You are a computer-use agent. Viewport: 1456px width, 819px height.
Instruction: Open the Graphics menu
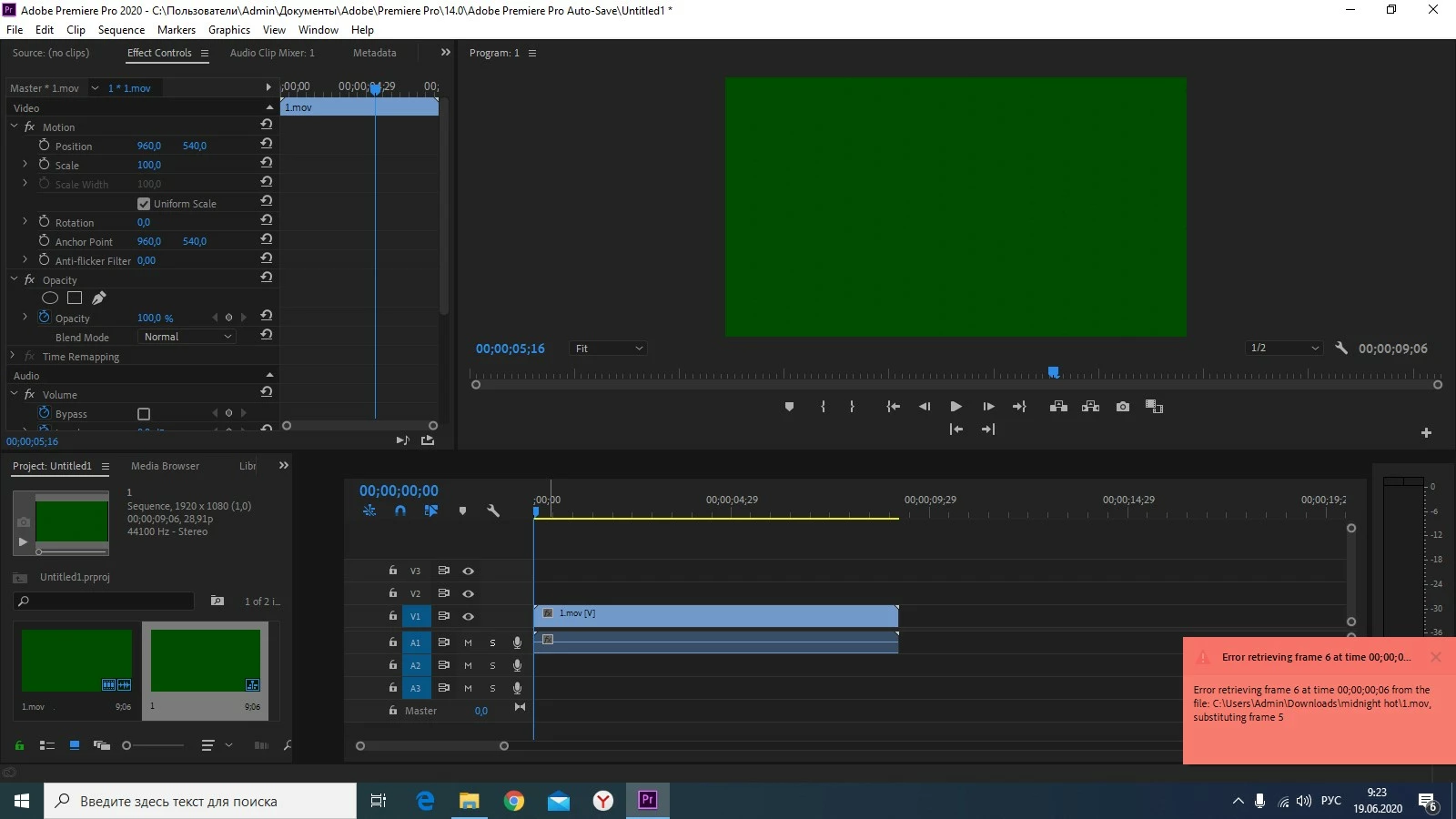[229, 30]
